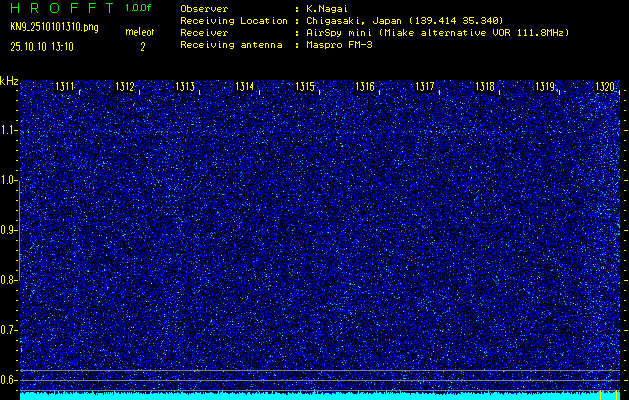
Task: Select the 1320 time marker
Action: pos(605,88)
